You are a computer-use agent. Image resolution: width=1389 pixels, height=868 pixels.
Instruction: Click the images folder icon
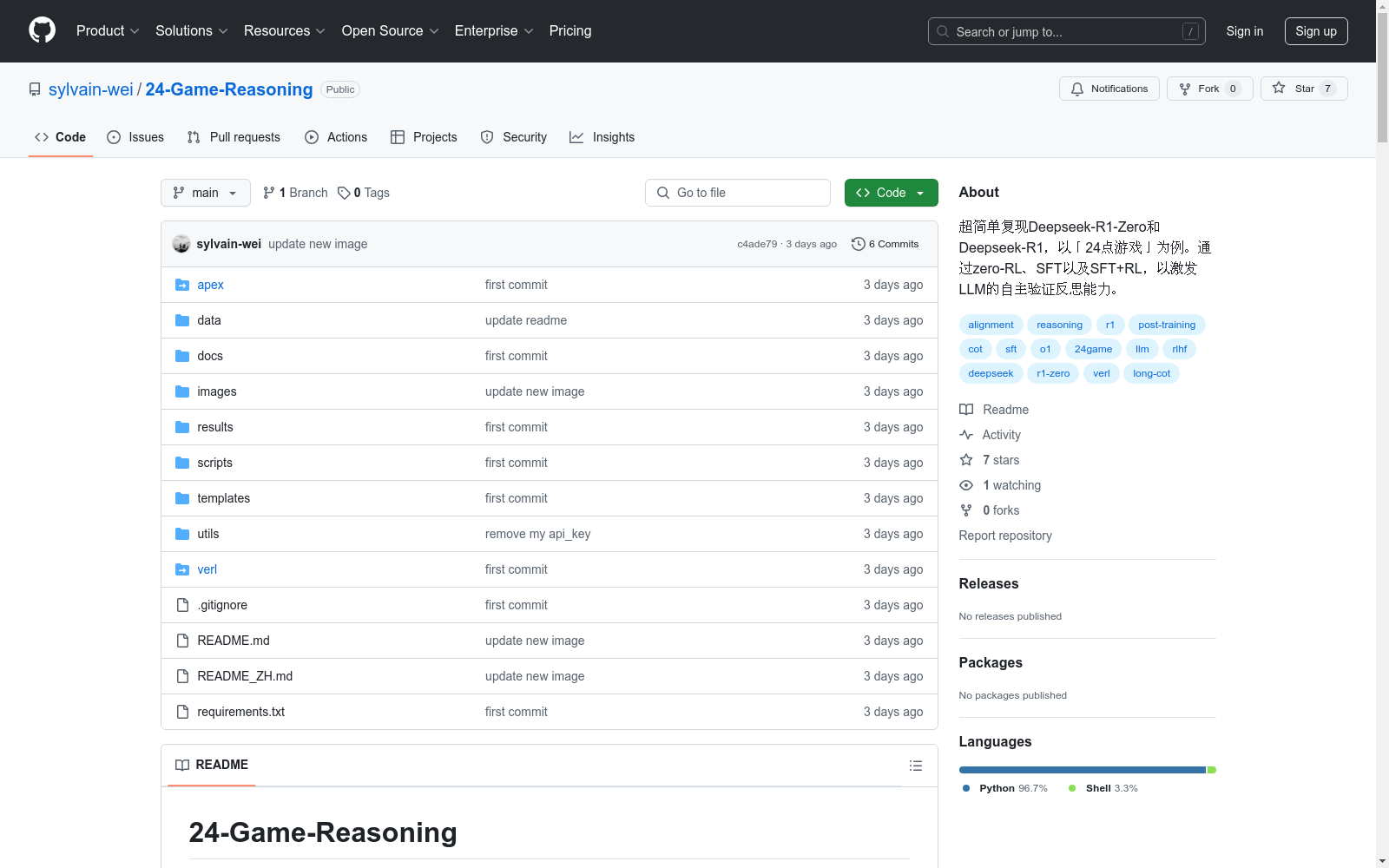click(x=182, y=391)
